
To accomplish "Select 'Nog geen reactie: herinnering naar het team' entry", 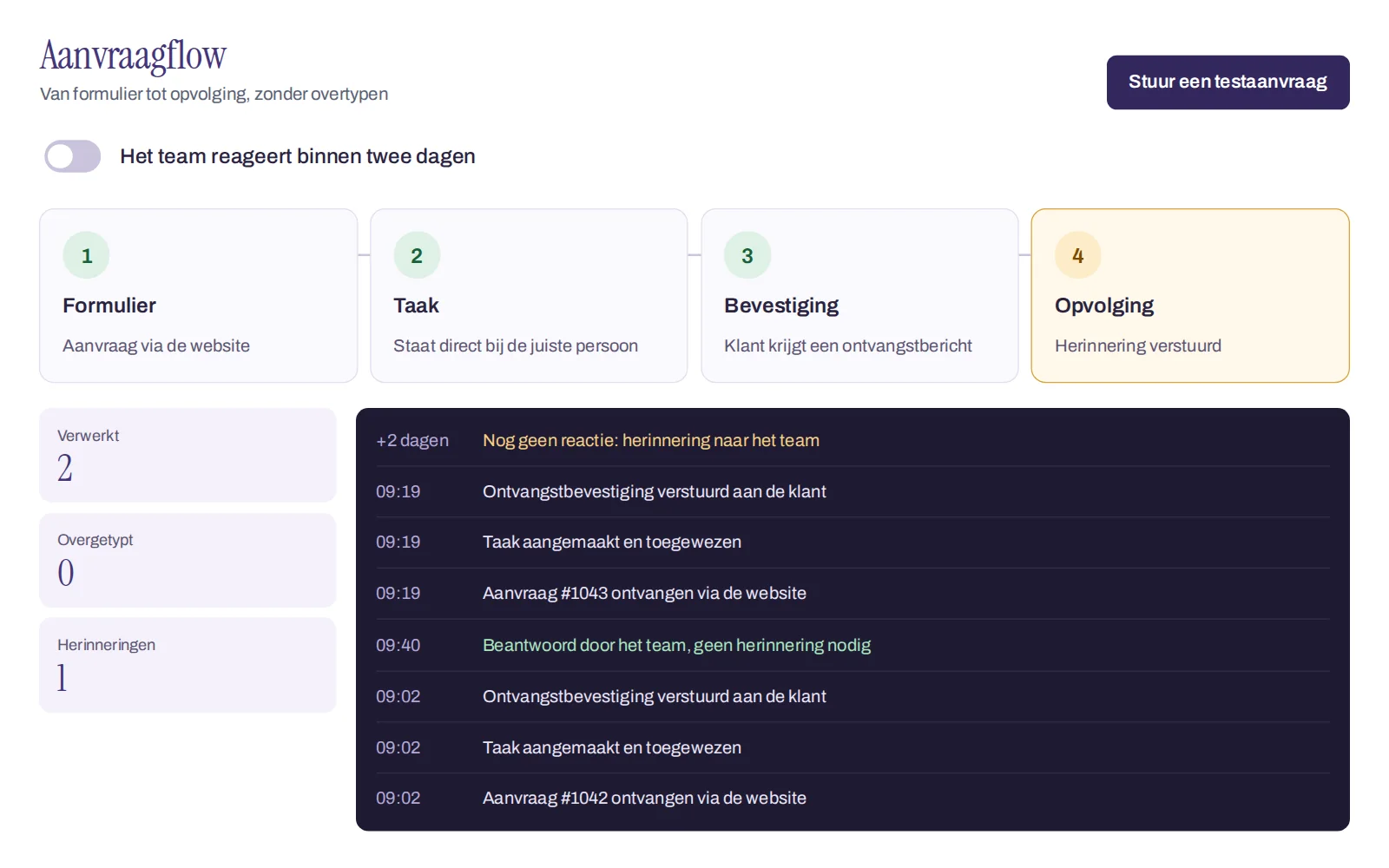I will (x=651, y=440).
